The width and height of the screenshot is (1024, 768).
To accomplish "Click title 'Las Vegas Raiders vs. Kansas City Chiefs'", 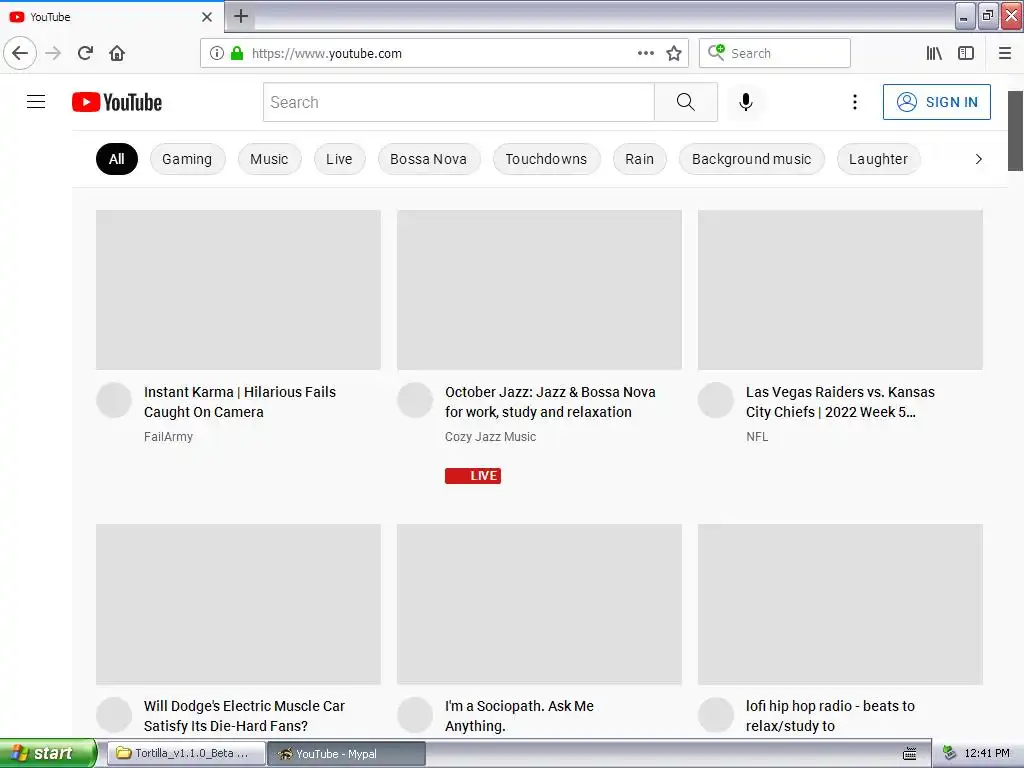I will click(840, 402).
